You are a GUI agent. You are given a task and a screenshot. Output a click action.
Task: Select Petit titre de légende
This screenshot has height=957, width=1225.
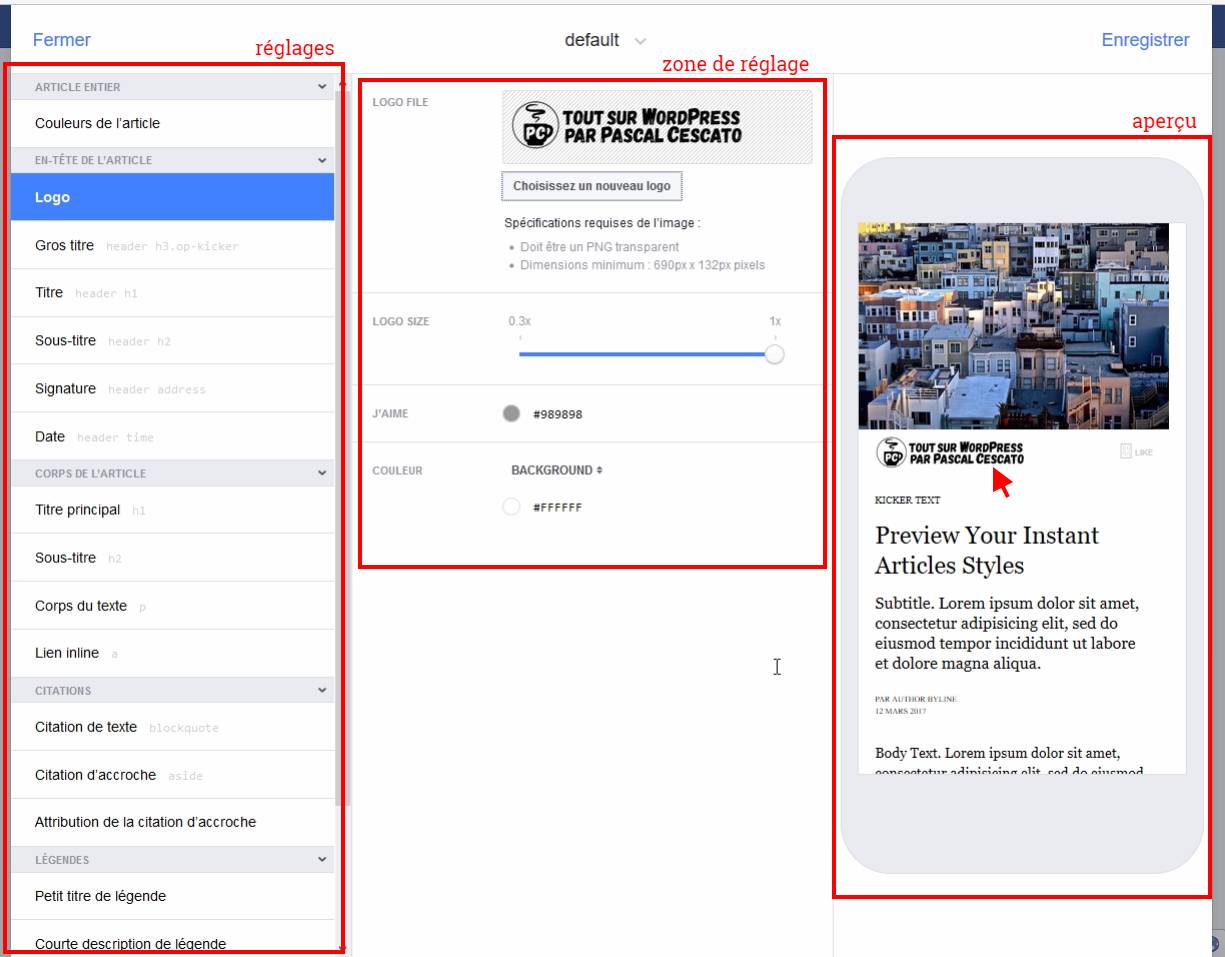click(x=172, y=896)
